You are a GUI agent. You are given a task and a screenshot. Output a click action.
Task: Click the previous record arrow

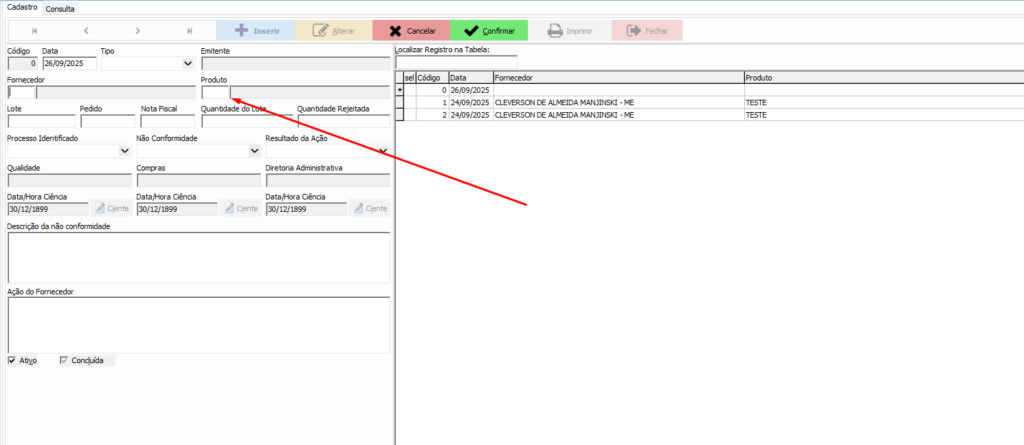click(86, 31)
